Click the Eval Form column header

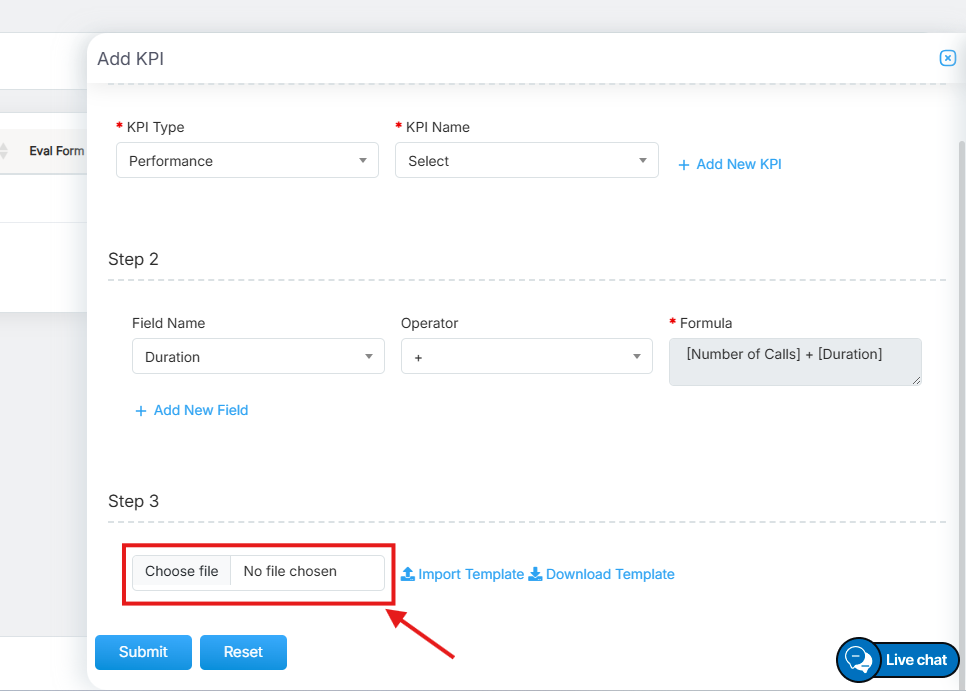(56, 151)
